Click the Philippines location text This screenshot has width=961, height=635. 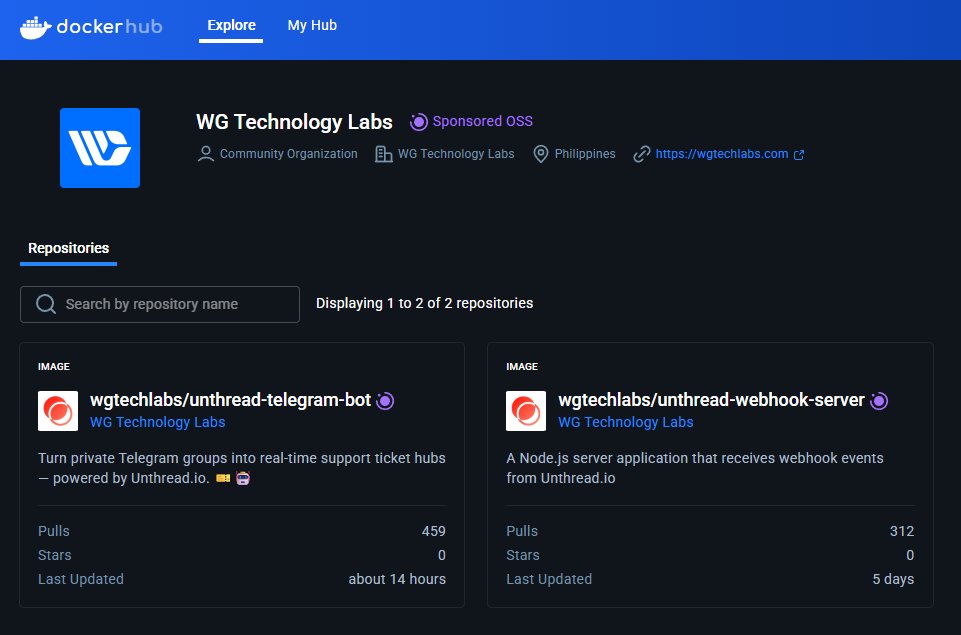tap(585, 154)
